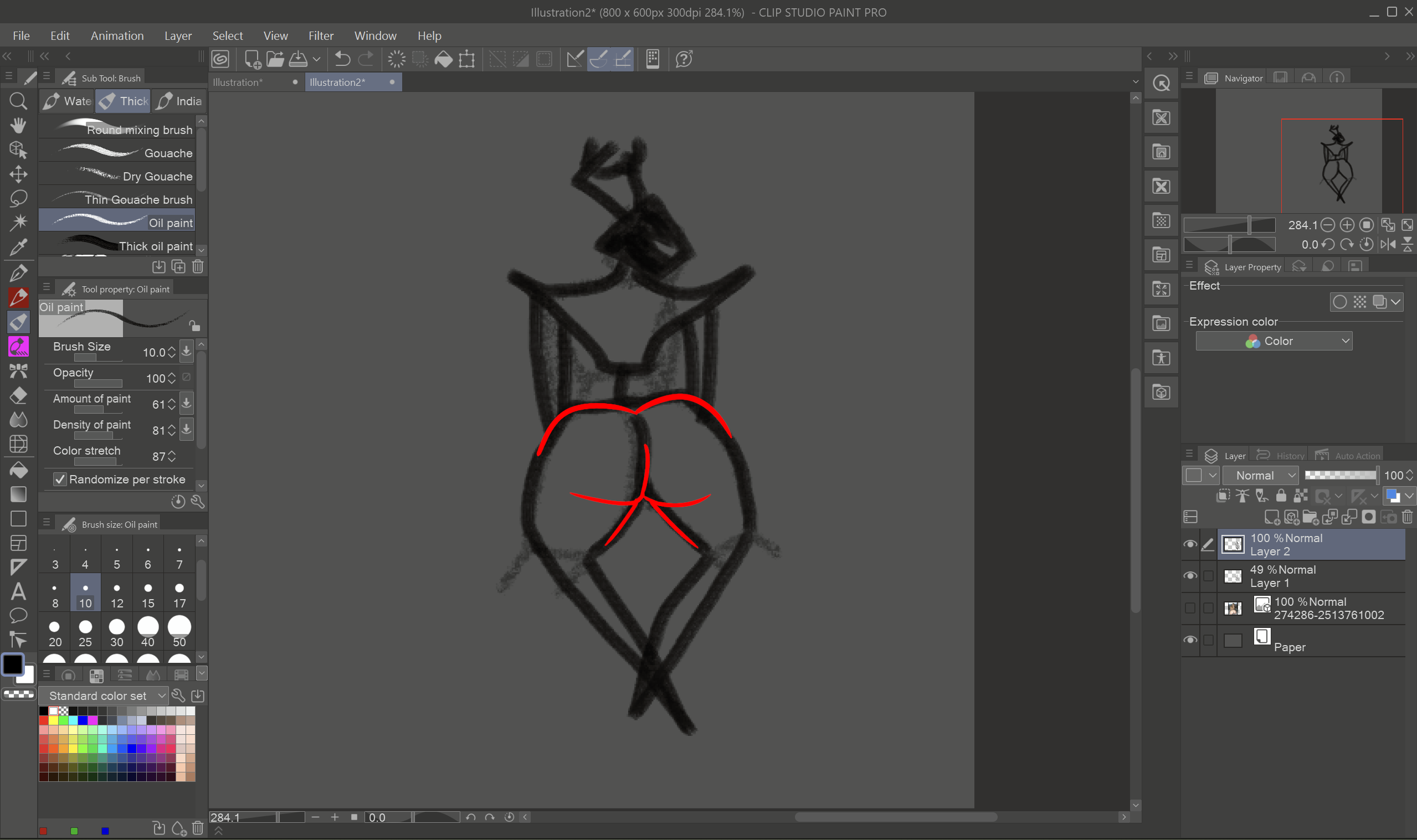Expand canvas tab list arrow
Screen dimensions: 1417x840
pyautogui.click(x=1135, y=82)
